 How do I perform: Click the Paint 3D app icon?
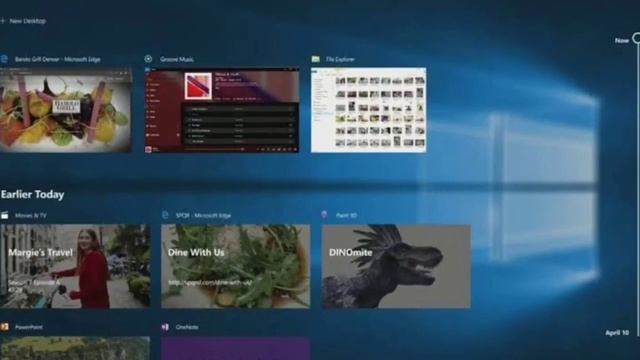coord(324,215)
